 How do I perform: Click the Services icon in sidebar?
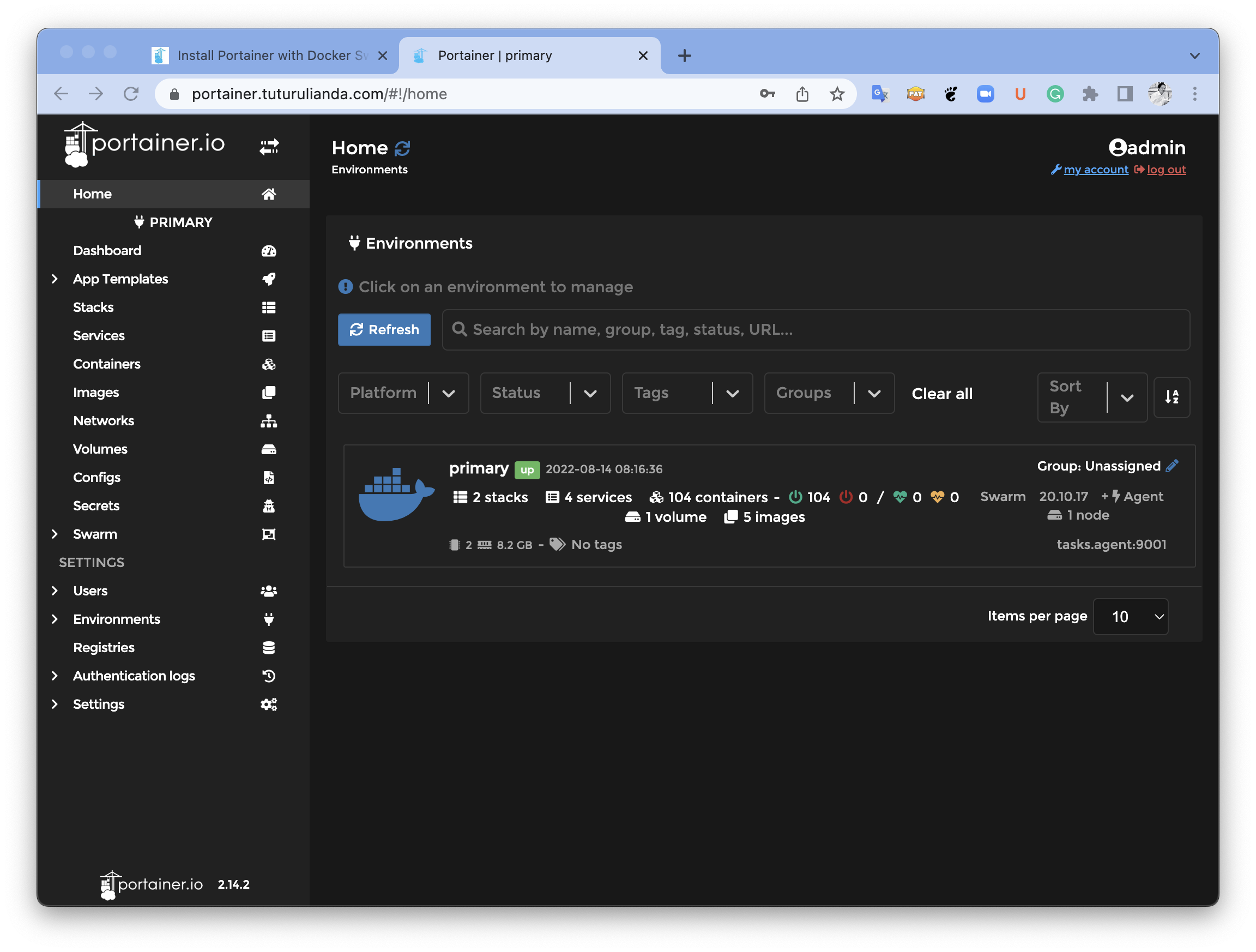pos(269,336)
